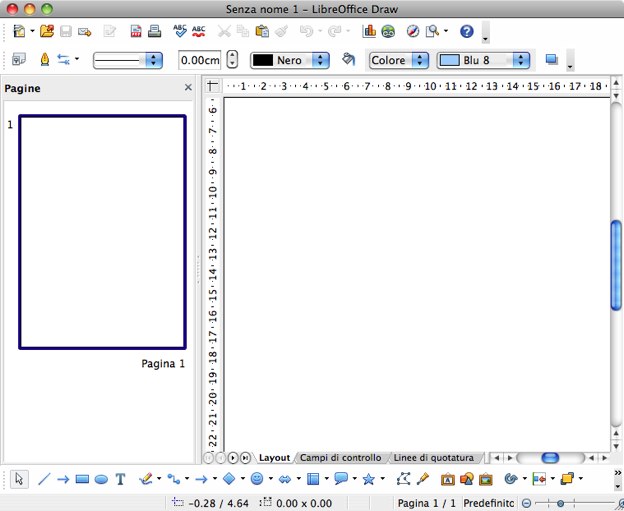This screenshot has height=511, width=624.
Task: Switch to Campi di controllo tab
Action: [340, 458]
